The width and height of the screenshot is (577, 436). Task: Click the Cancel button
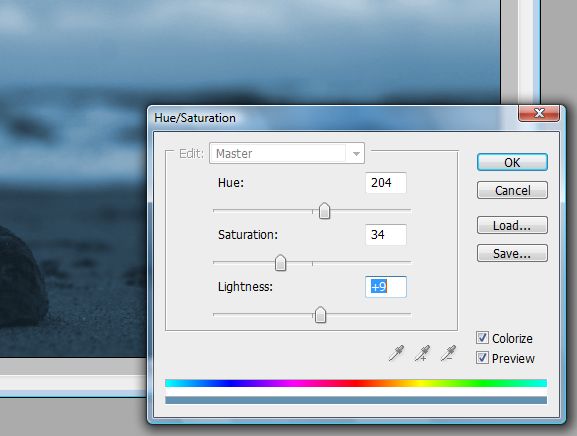point(512,190)
